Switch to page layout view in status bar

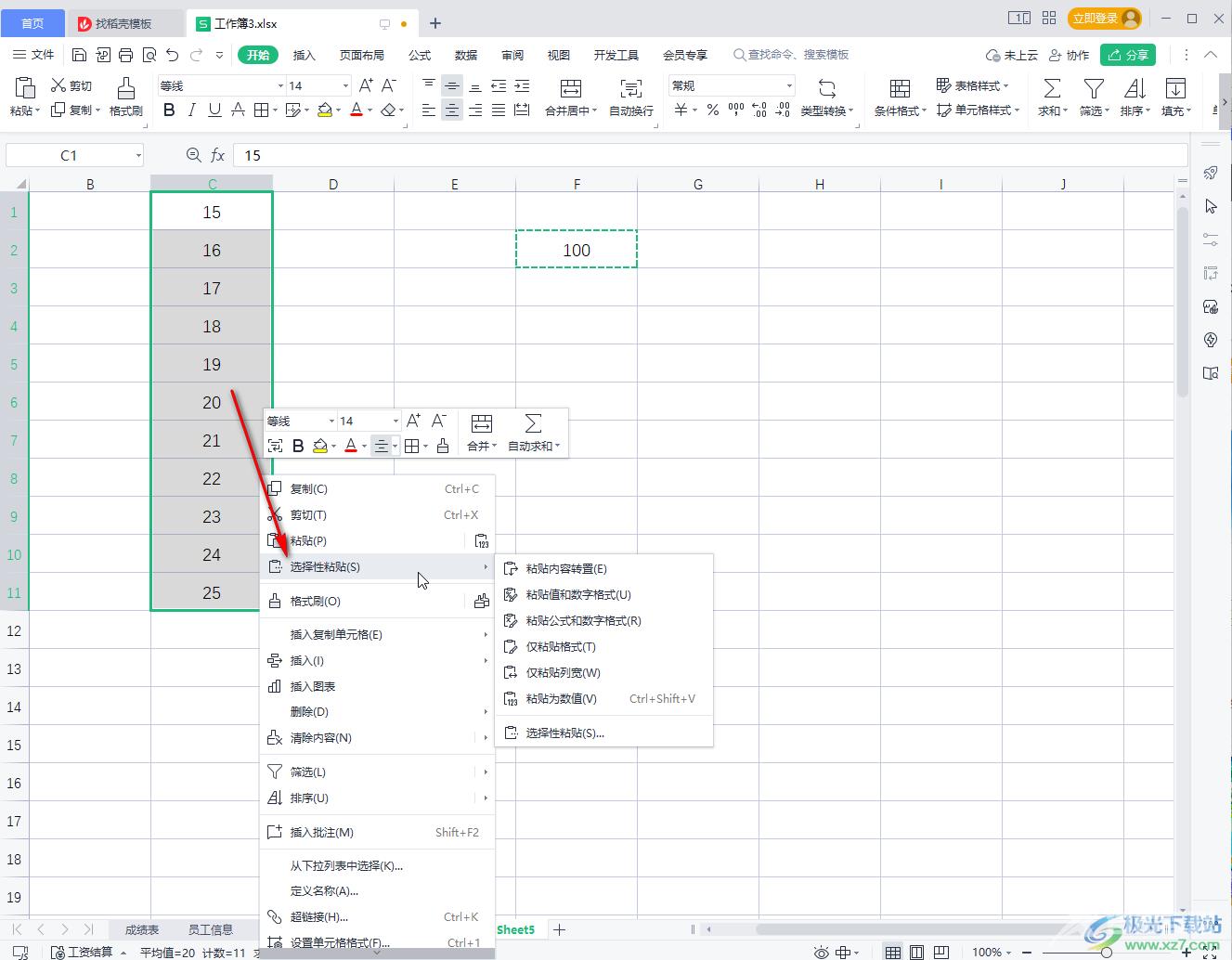click(x=916, y=952)
